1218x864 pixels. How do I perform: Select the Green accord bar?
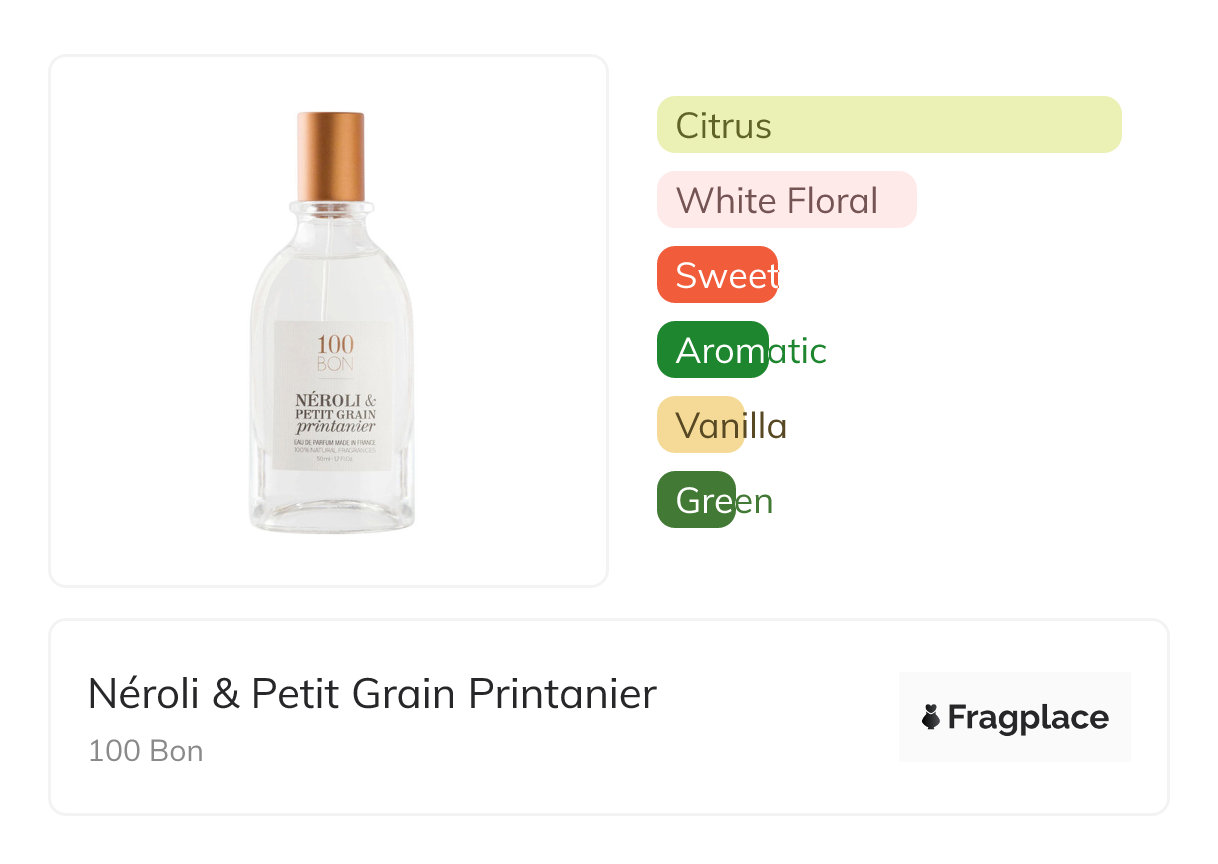tap(696, 500)
